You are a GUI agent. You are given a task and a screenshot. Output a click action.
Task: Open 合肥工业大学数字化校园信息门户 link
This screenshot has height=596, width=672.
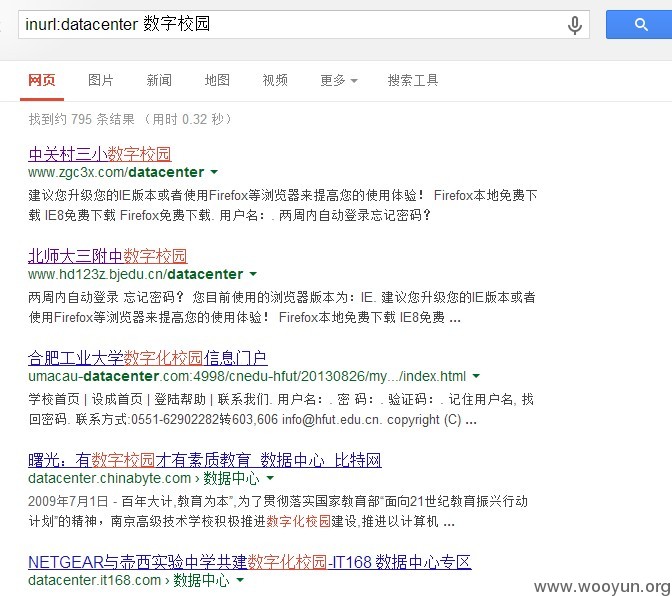(x=148, y=358)
